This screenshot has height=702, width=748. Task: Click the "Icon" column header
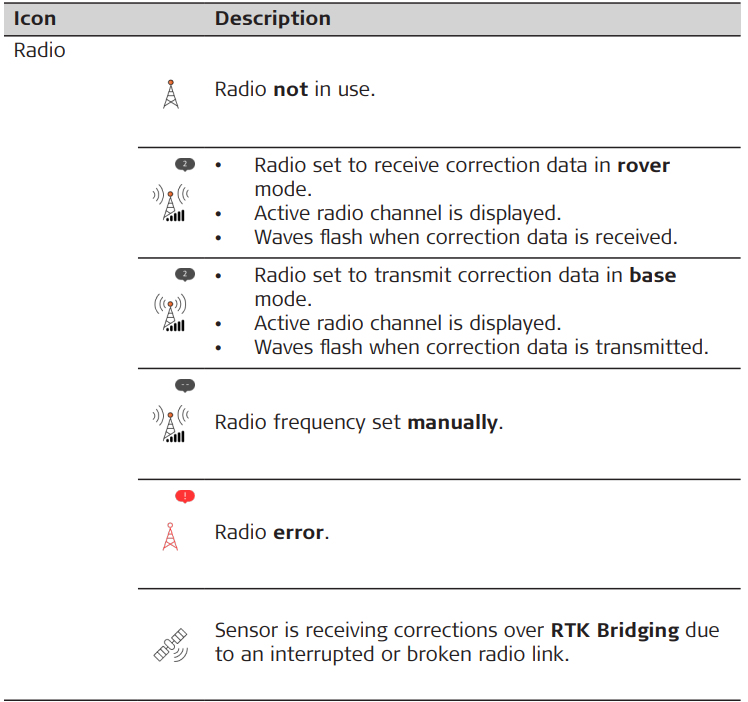35,19
